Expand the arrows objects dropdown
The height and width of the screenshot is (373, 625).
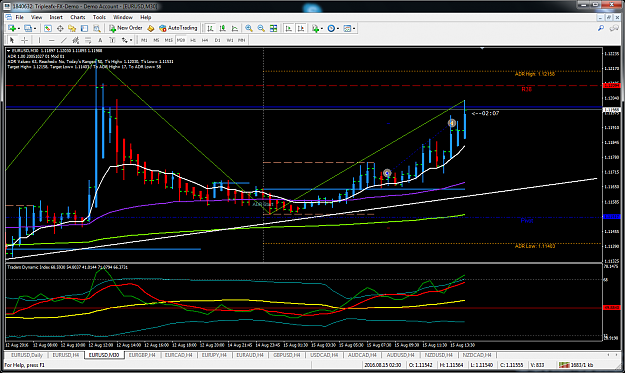click(131, 40)
